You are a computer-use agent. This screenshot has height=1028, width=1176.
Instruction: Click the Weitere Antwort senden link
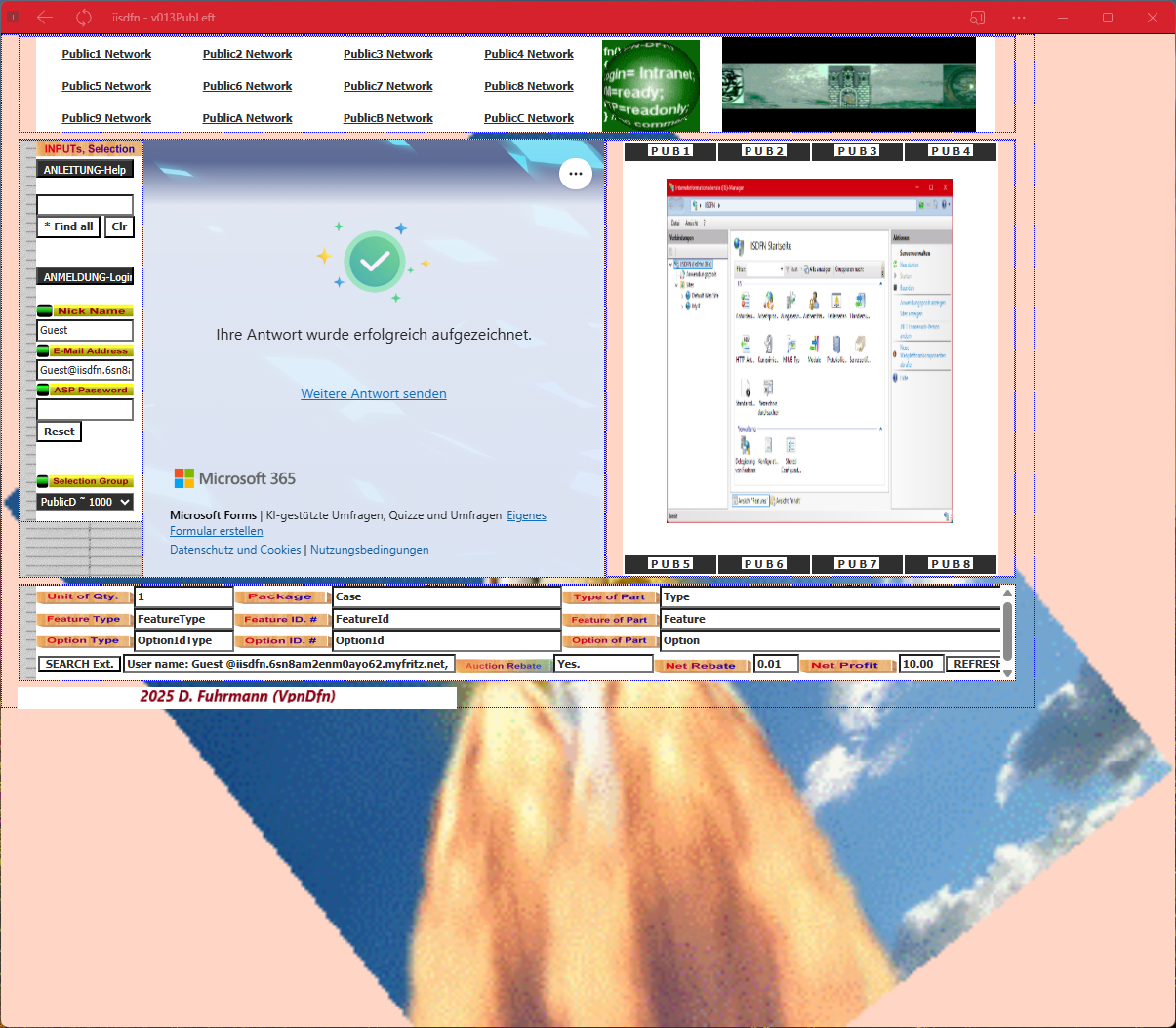[x=374, y=393]
